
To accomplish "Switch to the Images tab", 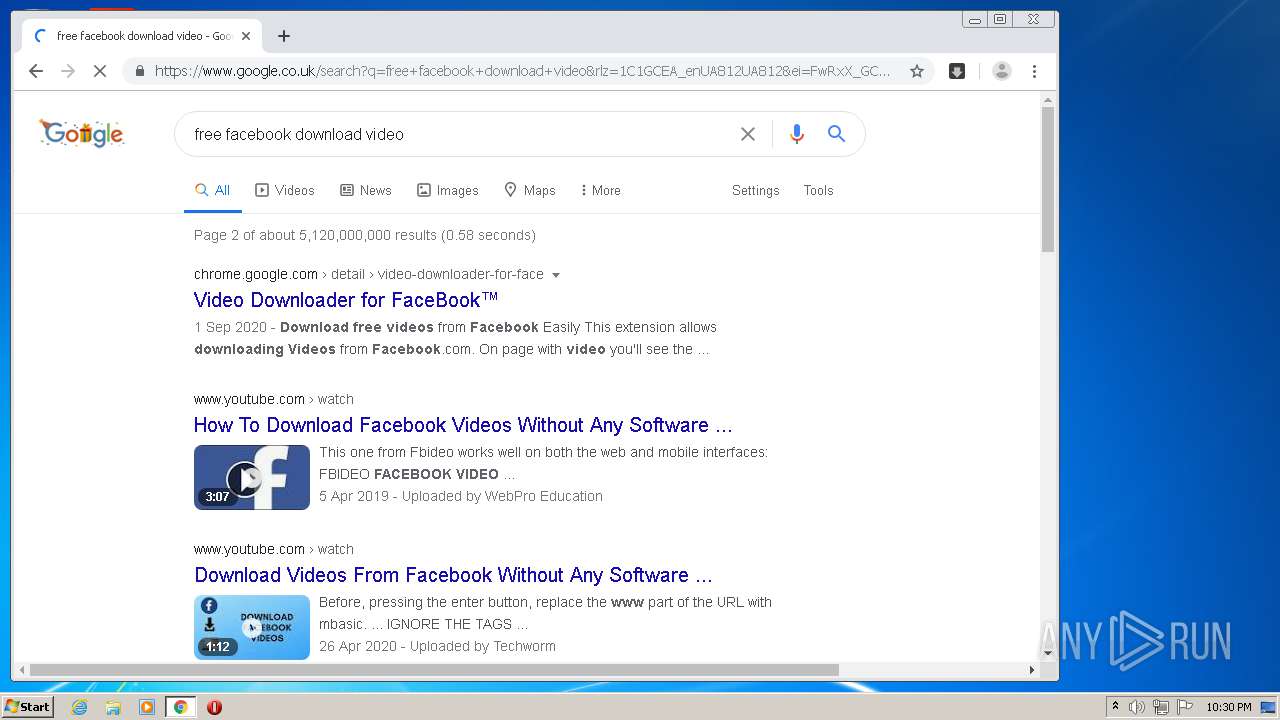I will [x=448, y=190].
